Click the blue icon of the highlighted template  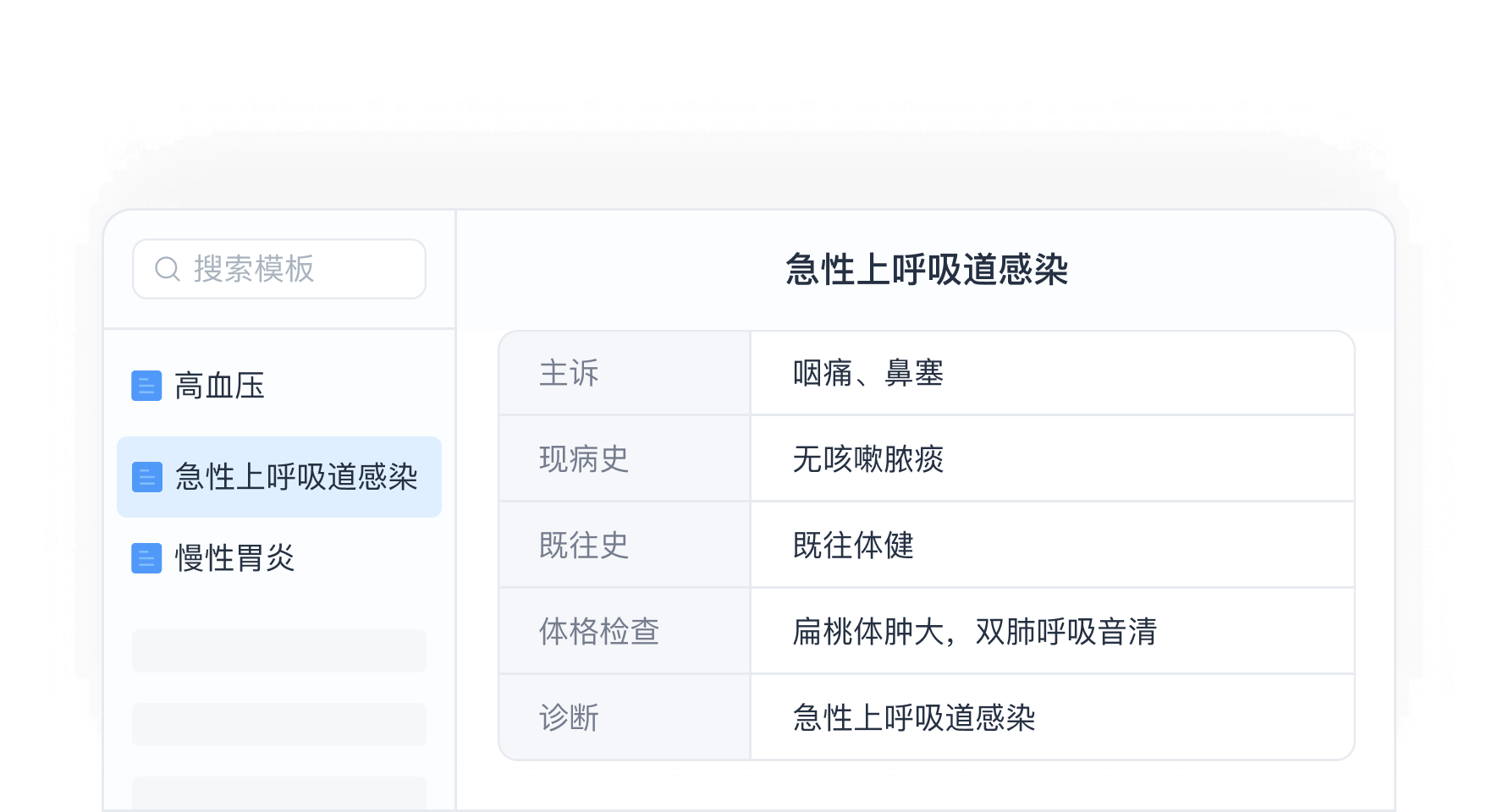(x=146, y=476)
